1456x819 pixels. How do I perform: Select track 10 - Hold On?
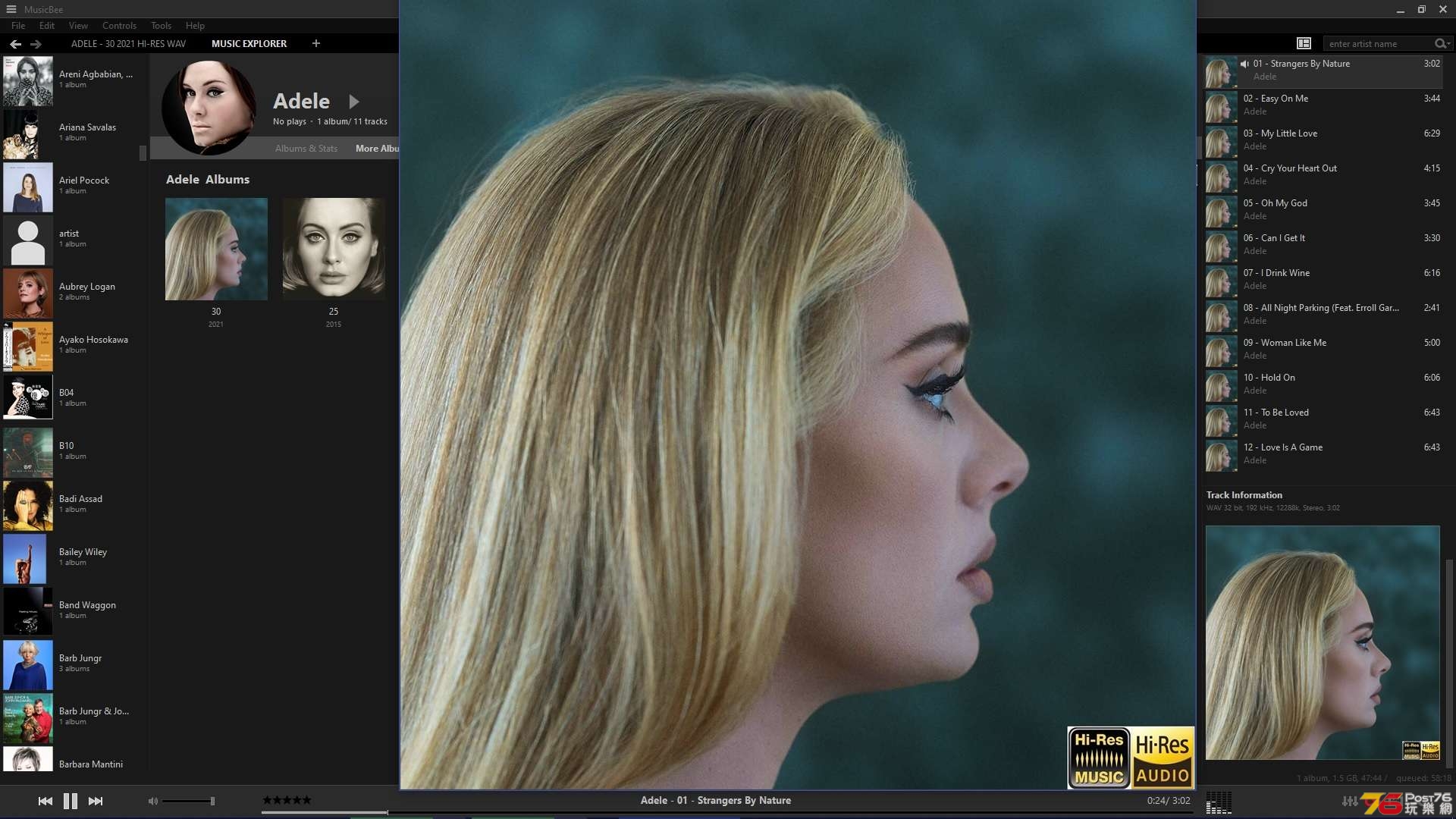point(1323,384)
